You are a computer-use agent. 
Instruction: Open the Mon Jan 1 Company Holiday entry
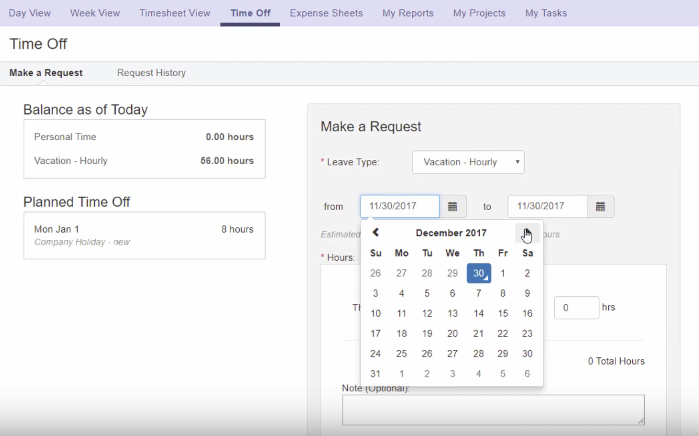(x=144, y=235)
